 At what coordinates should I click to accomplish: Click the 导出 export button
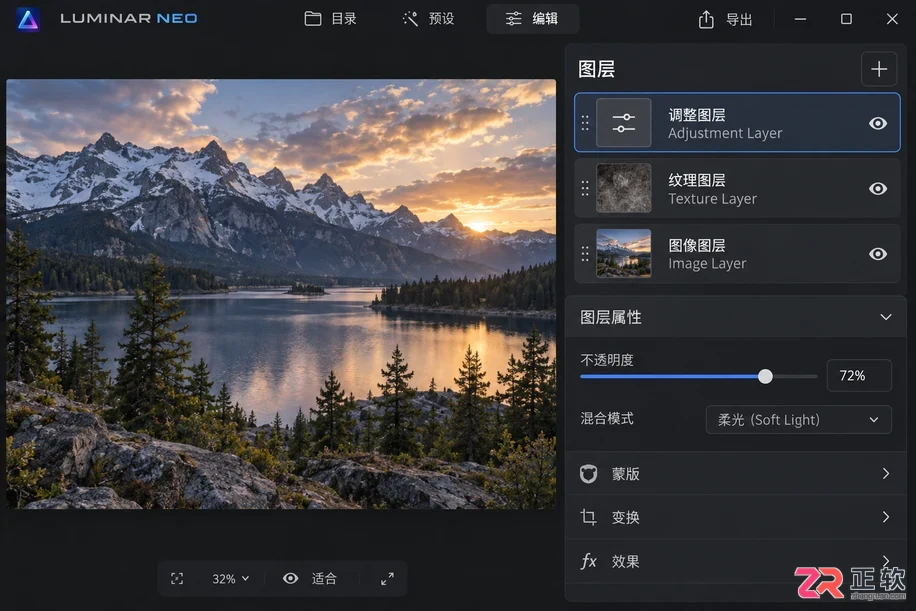click(x=726, y=19)
